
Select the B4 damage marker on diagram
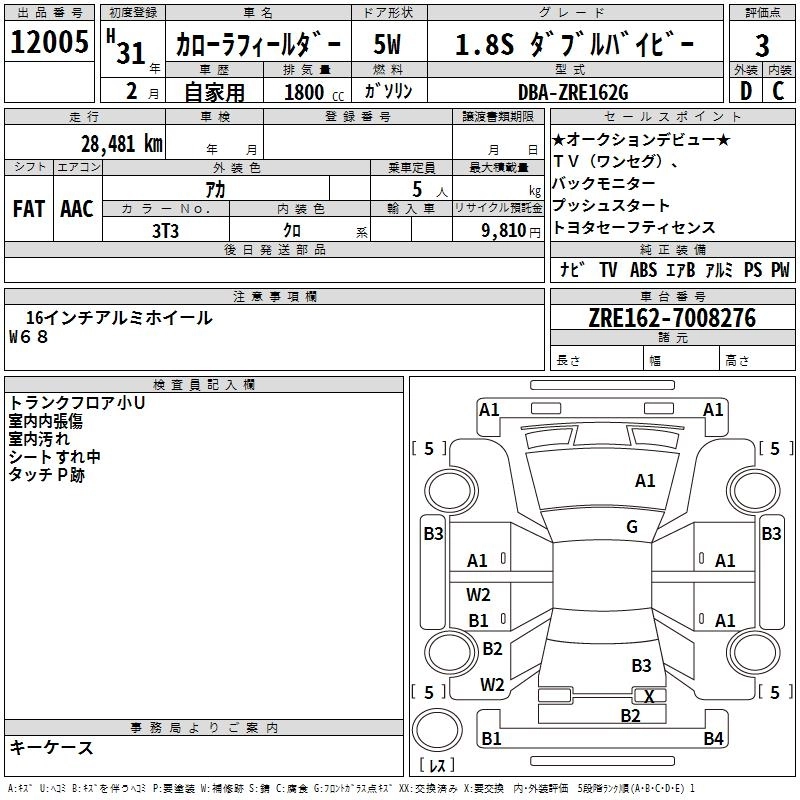pyautogui.click(x=712, y=739)
